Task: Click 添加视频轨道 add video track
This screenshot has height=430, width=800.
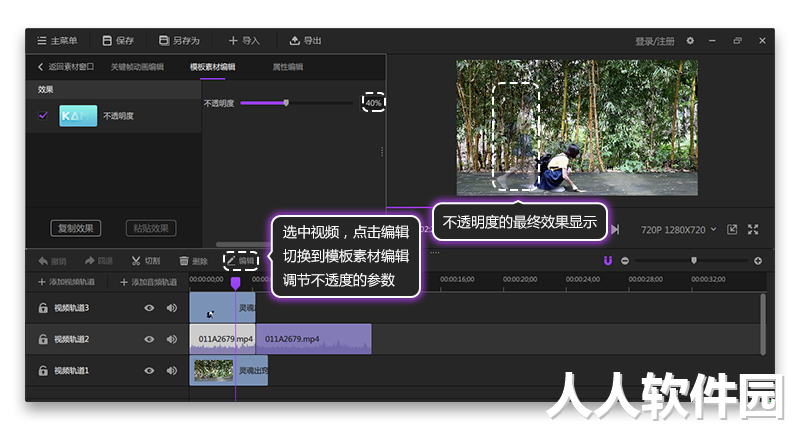Action: coord(66,282)
